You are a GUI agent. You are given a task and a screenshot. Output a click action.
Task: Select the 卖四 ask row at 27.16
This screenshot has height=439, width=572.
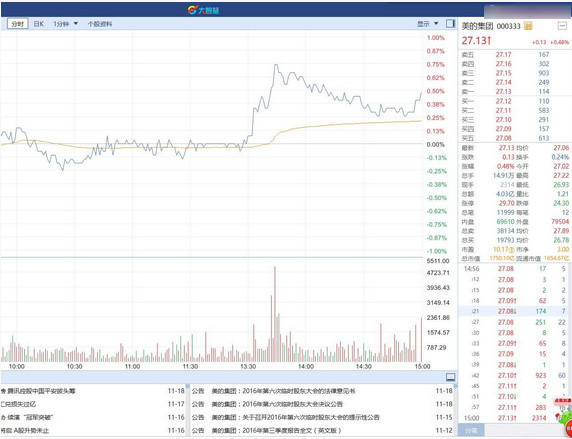pyautogui.click(x=514, y=64)
